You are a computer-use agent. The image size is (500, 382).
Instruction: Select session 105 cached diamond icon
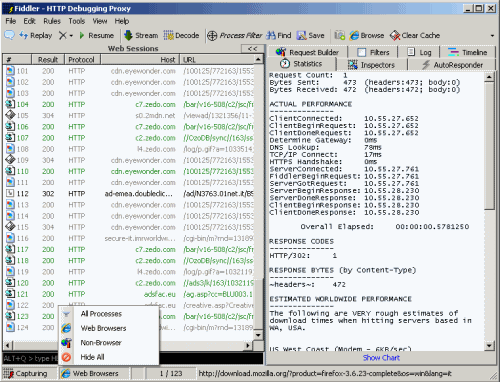click(x=10, y=115)
